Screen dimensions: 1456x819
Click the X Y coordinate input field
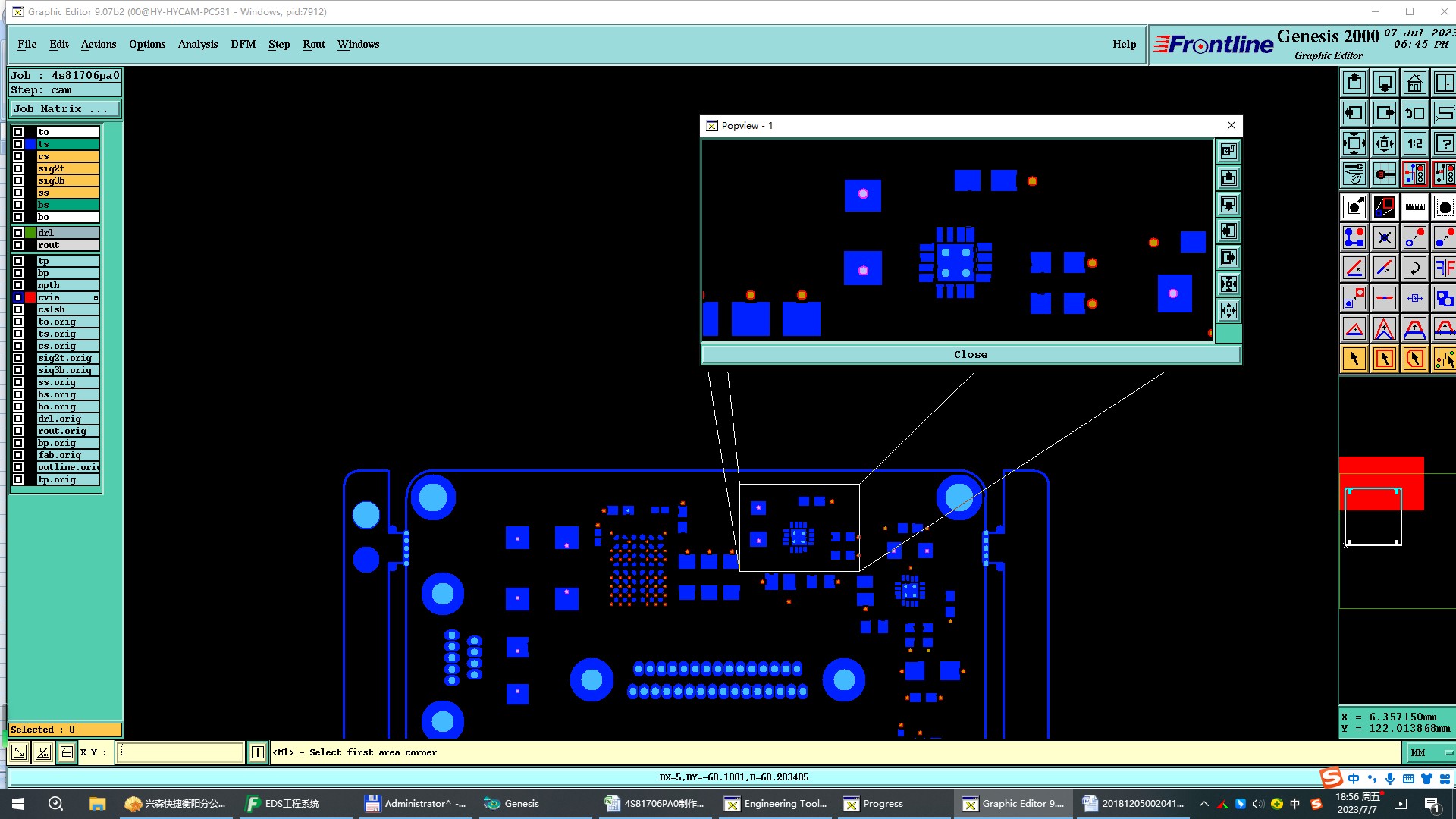point(180,752)
